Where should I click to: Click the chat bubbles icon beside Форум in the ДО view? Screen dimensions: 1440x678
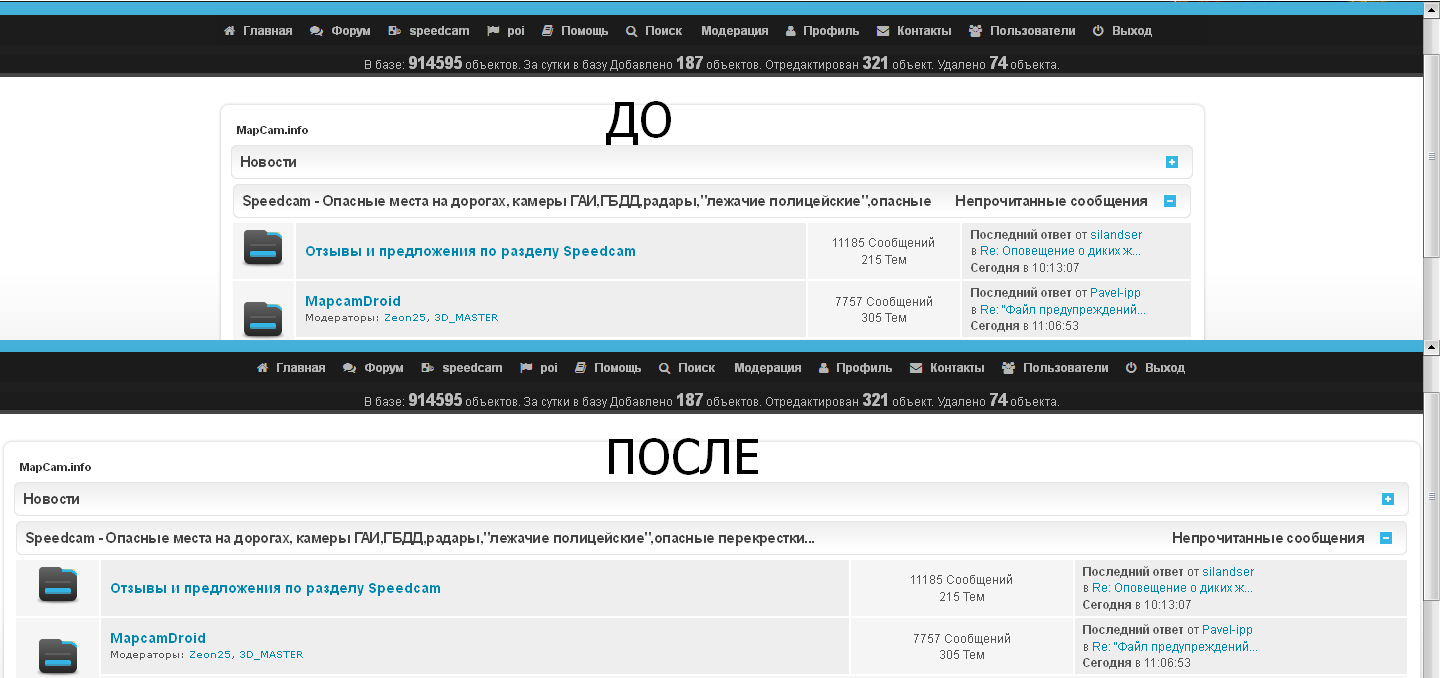(316, 31)
